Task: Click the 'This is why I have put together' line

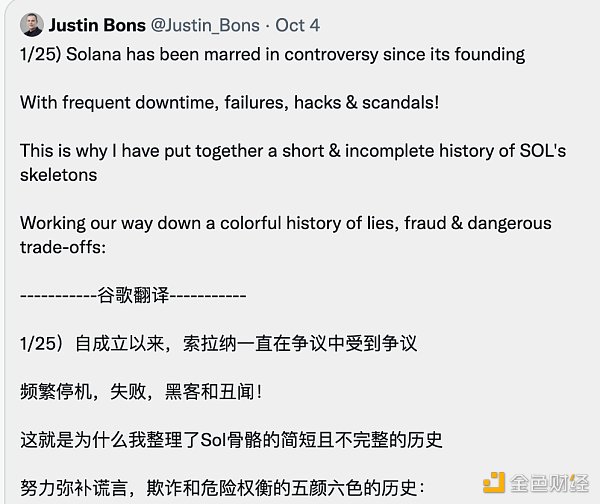Action: 293,151
